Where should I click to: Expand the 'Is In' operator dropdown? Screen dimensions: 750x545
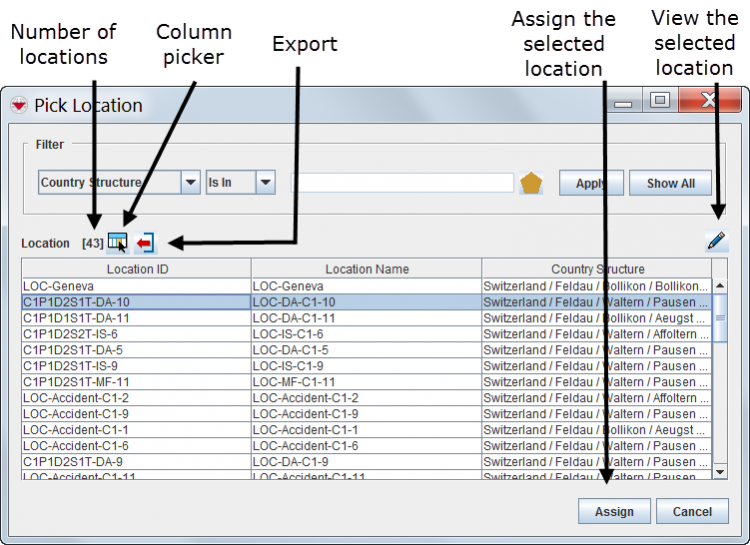(x=265, y=183)
